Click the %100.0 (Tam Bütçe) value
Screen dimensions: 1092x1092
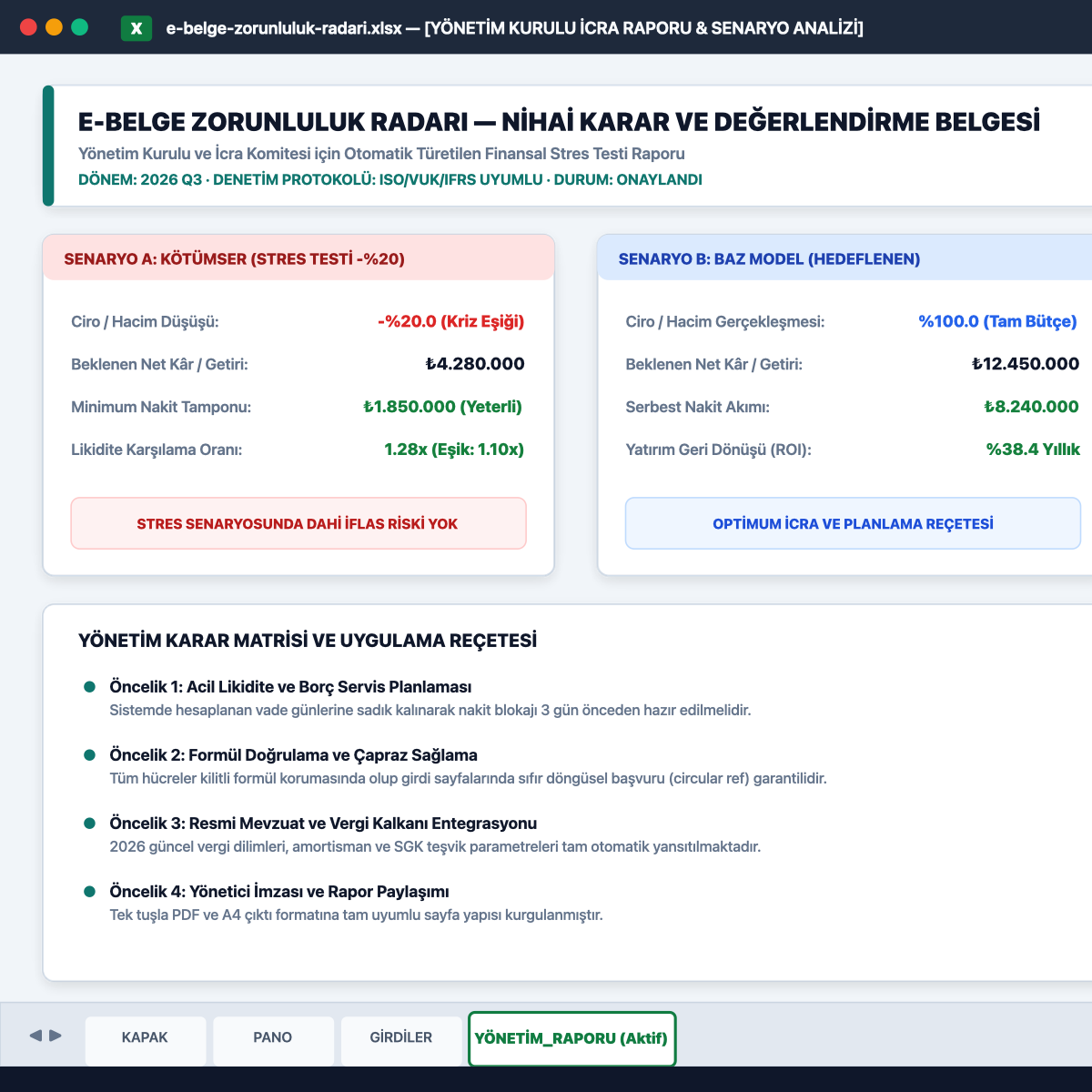coord(997,321)
